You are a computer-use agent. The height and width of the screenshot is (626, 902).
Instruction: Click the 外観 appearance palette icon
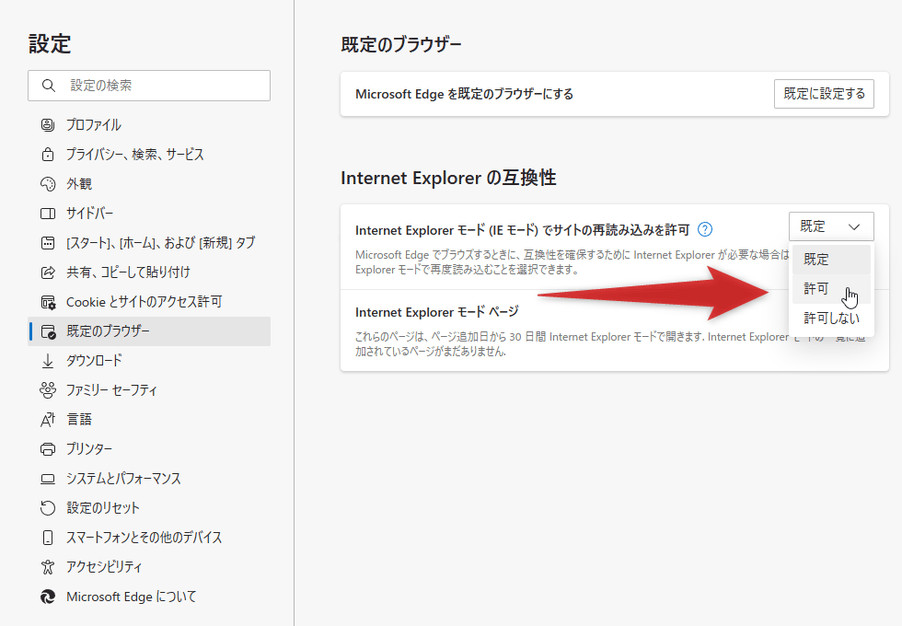coord(48,184)
